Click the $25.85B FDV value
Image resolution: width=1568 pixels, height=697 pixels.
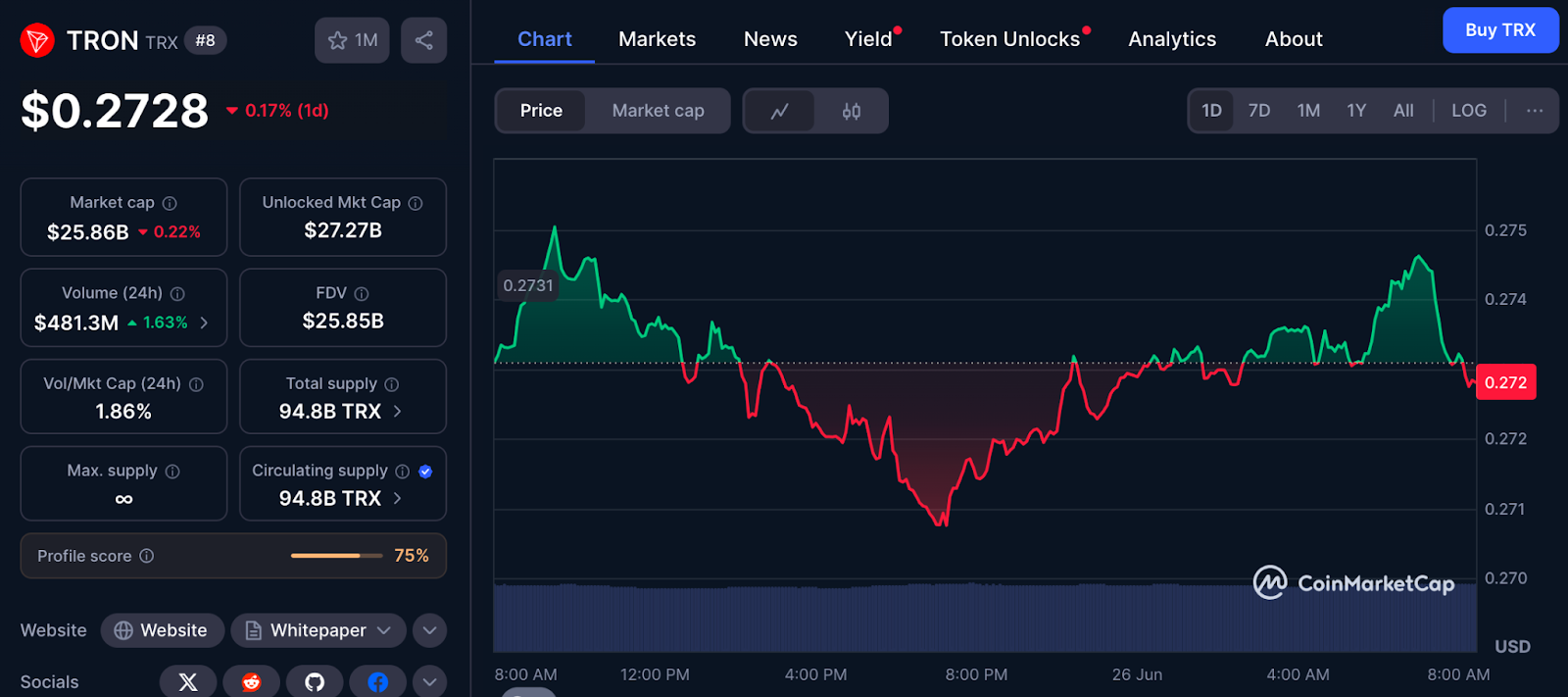(343, 321)
